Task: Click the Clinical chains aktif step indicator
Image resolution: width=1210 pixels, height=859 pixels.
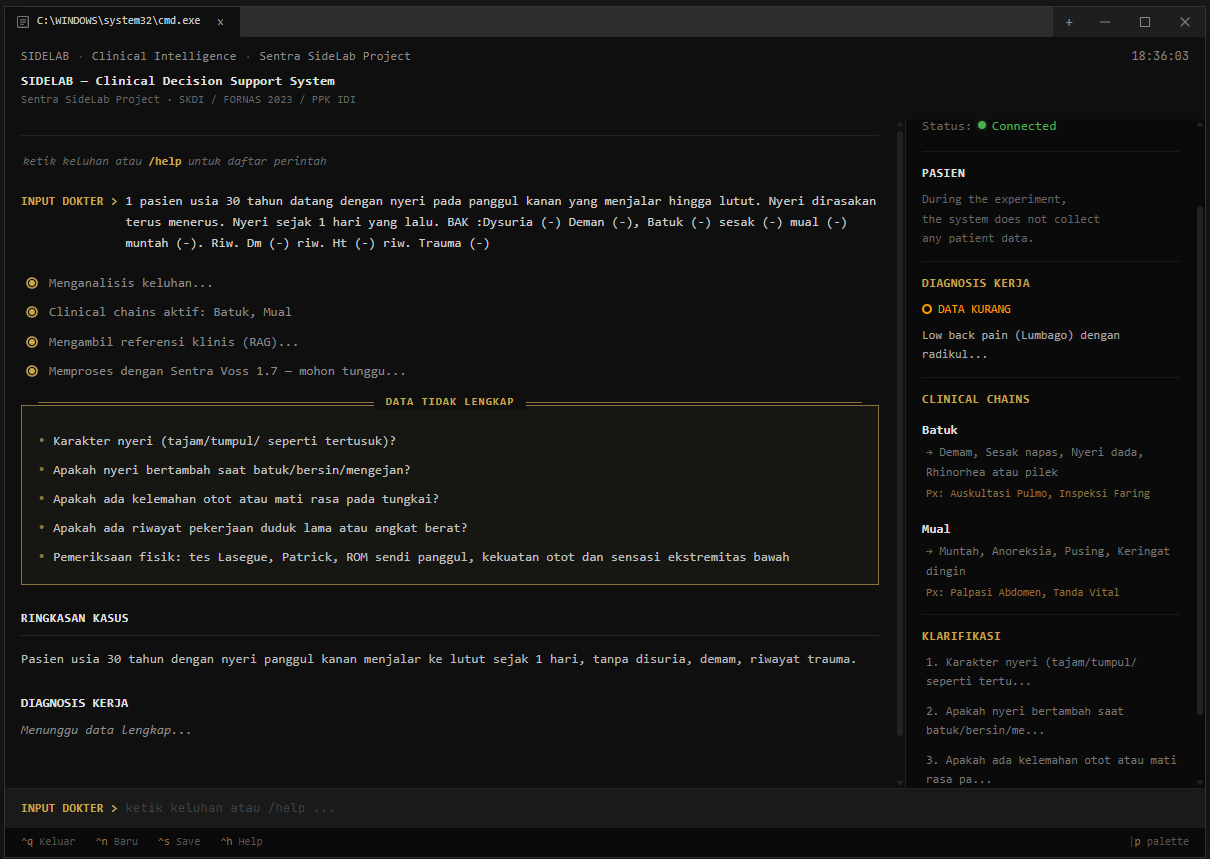Action: click(32, 312)
